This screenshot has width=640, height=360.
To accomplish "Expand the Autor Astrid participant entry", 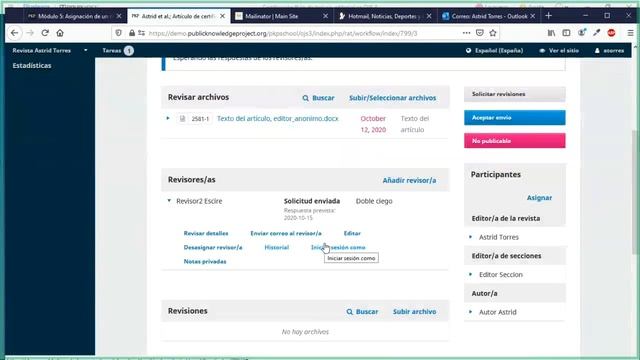I will click(471, 312).
